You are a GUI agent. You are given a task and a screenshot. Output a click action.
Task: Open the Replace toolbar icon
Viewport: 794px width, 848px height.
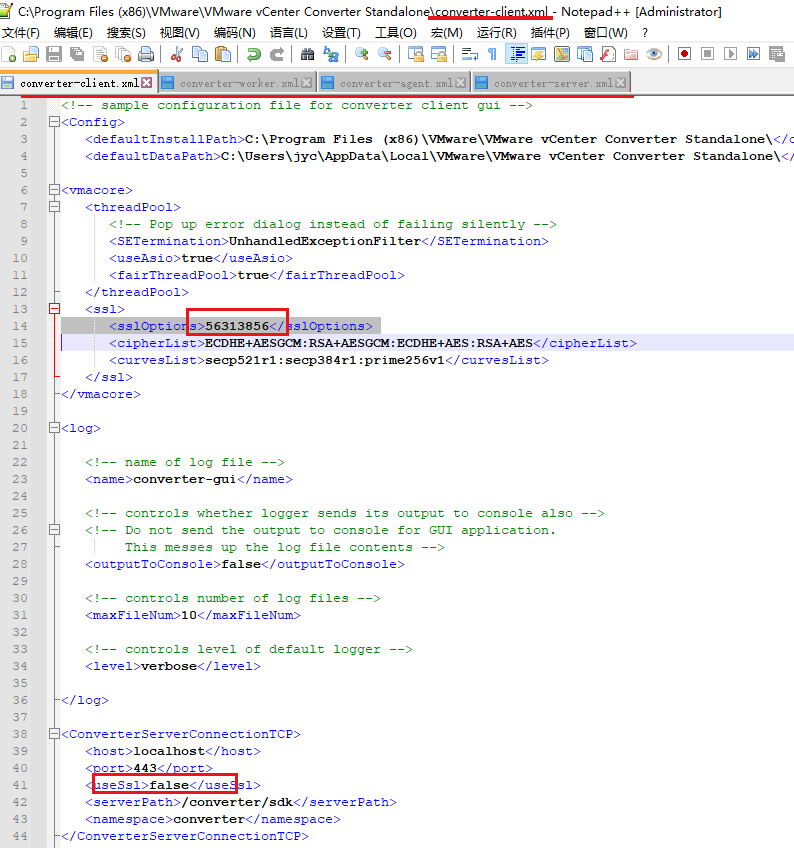click(330, 54)
